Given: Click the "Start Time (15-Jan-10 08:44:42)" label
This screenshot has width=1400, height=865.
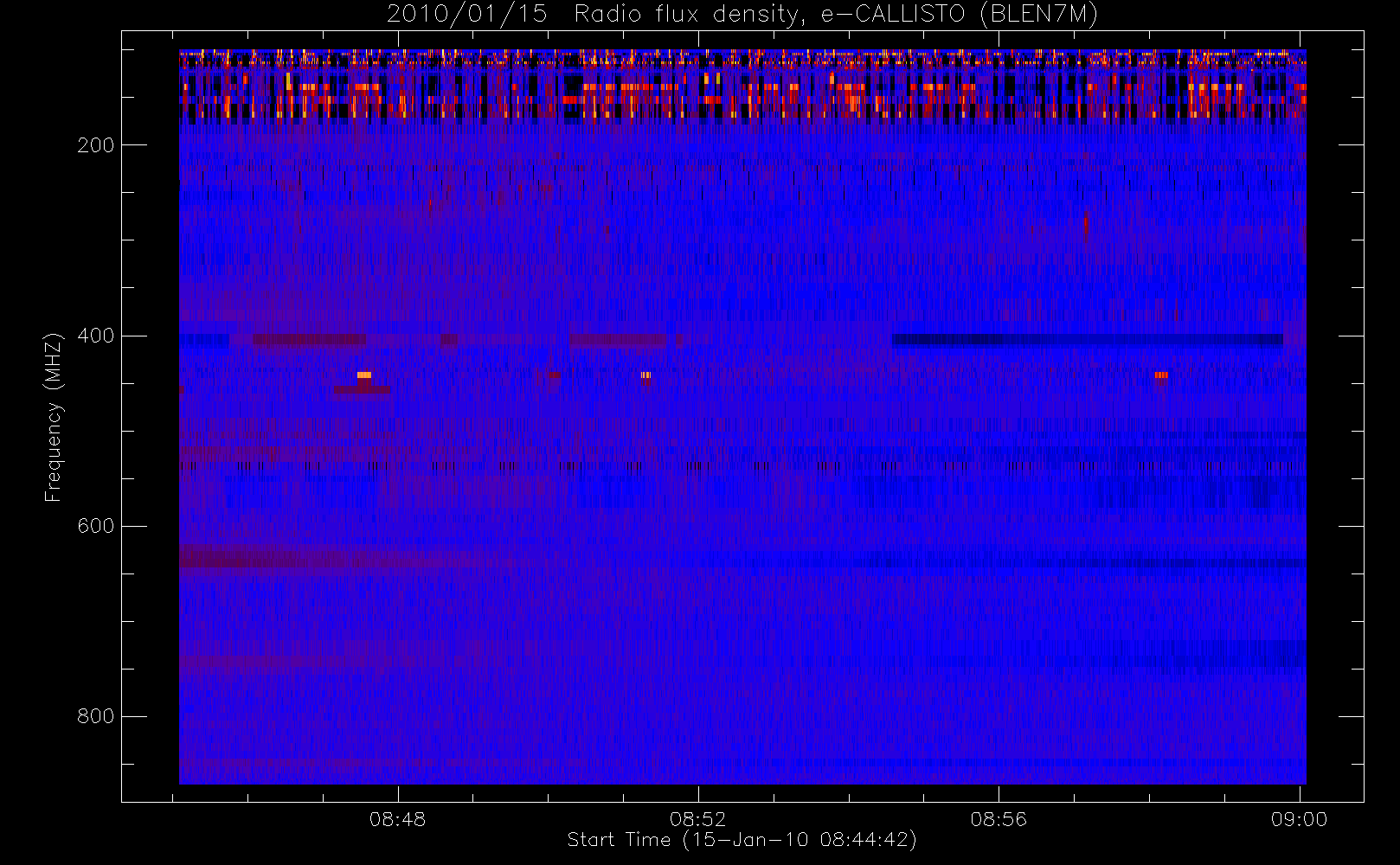Looking at the screenshot, I should tap(742, 840).
